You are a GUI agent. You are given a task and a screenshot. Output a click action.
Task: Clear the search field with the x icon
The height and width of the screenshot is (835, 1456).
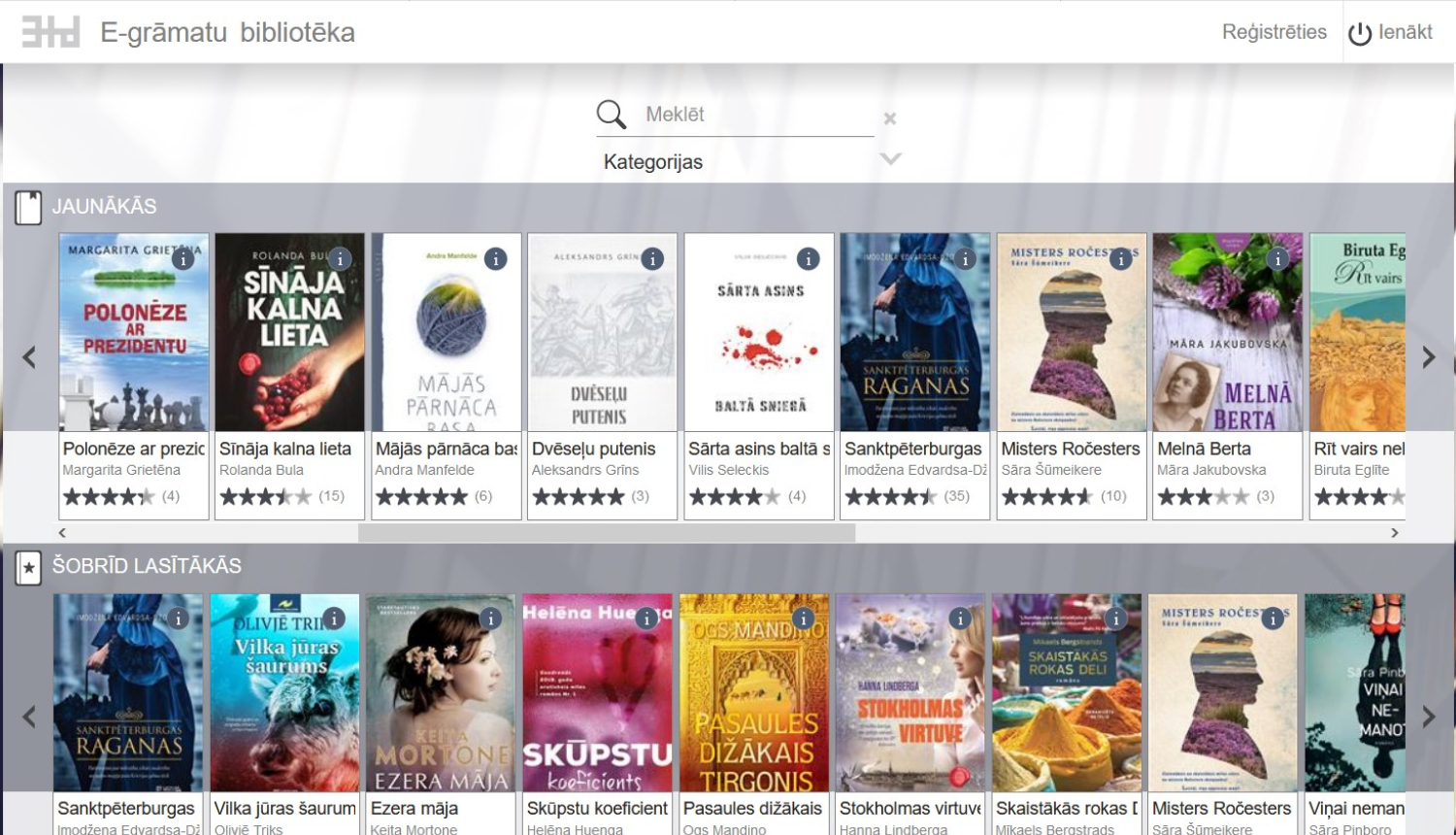click(890, 117)
